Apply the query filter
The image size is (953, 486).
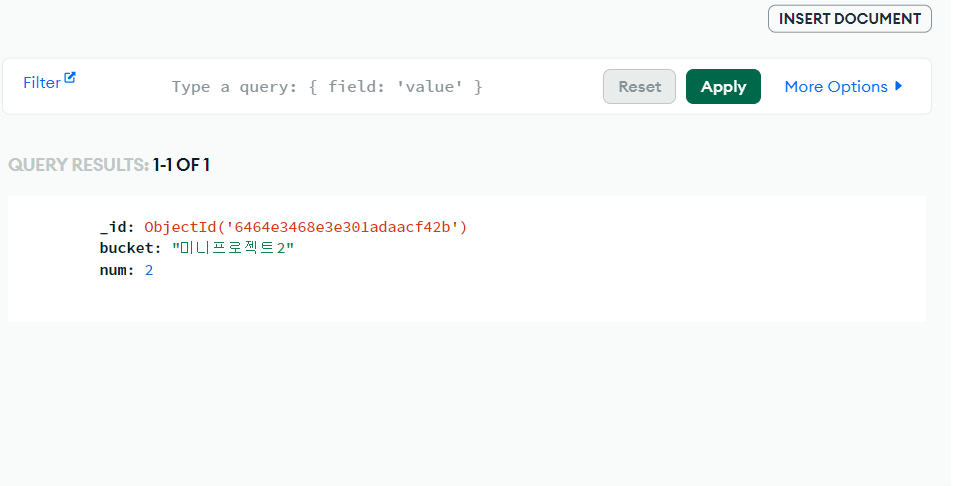point(723,86)
